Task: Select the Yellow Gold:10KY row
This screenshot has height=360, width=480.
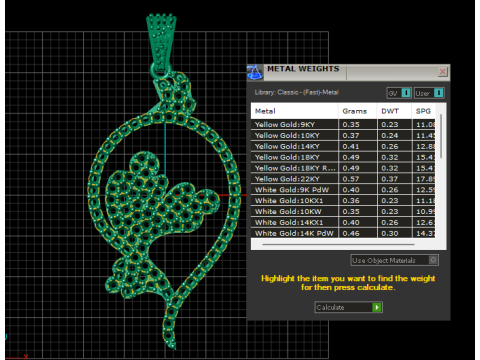Action: coord(343,135)
